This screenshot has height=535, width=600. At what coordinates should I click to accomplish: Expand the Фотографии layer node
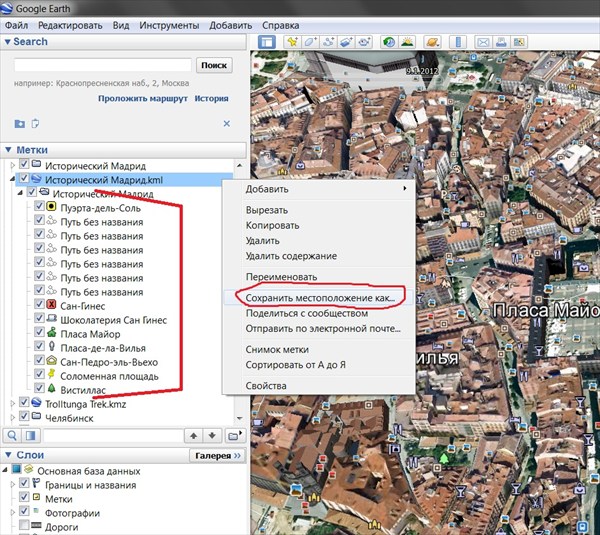(13, 512)
